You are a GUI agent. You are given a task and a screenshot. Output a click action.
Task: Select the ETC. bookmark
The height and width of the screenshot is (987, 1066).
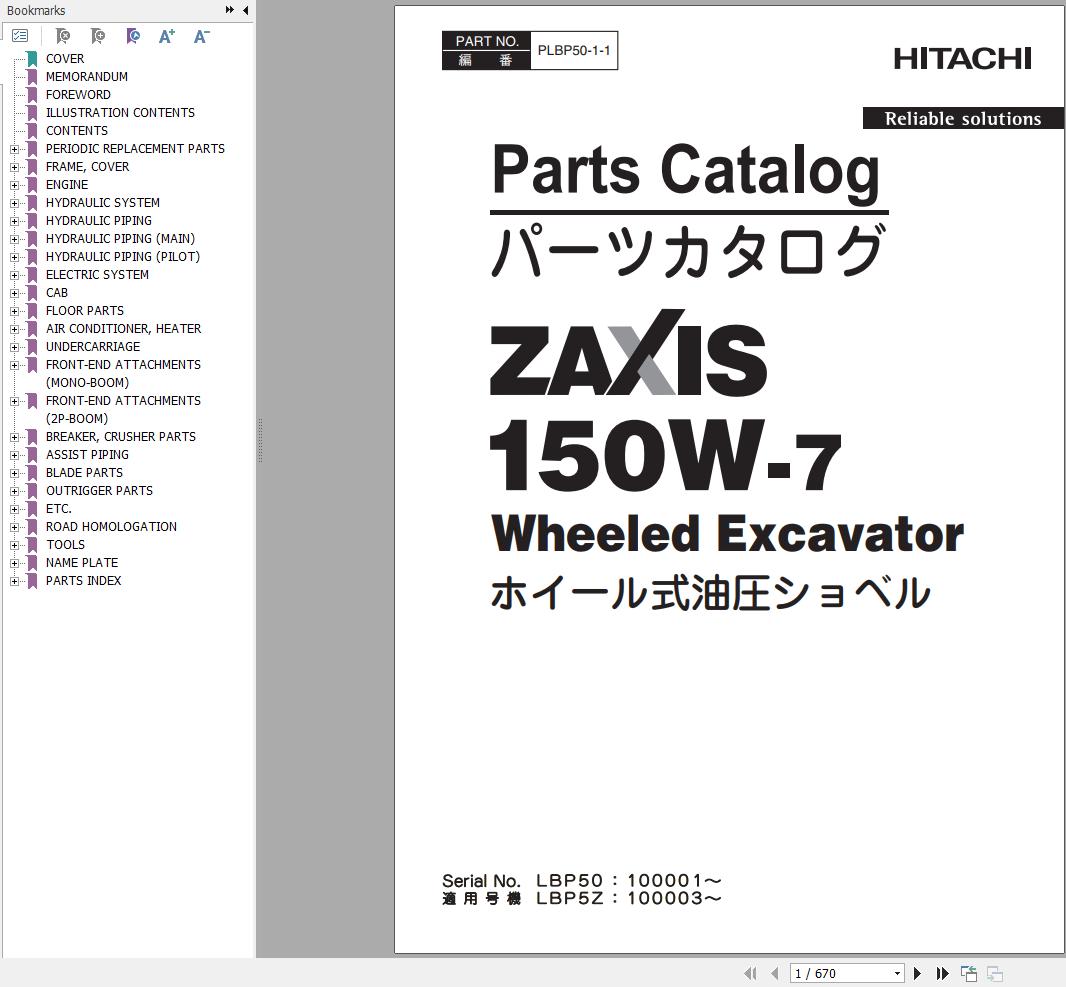[x=58, y=508]
